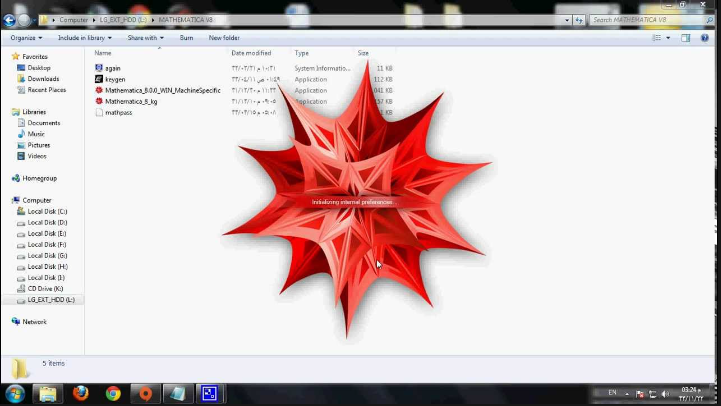Open File Explorer from the taskbar
The height and width of the screenshot is (406, 721).
point(47,394)
